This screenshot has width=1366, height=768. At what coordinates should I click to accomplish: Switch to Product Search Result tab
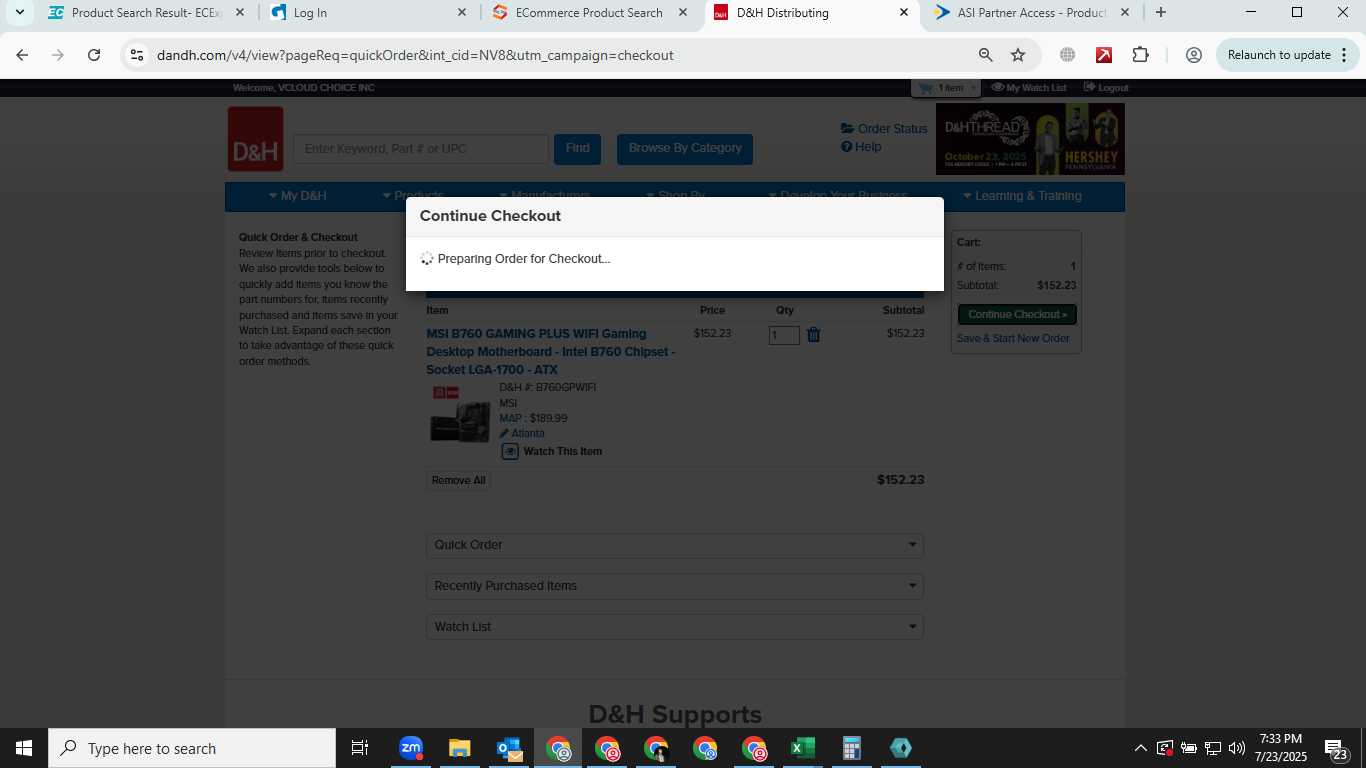[146, 13]
